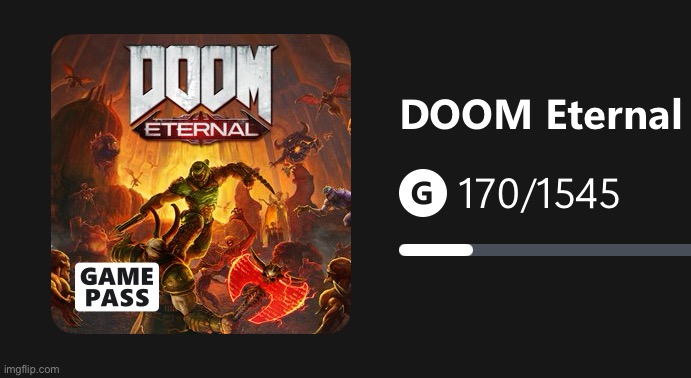Click the filled part of the achievement progress bar

pos(436,250)
